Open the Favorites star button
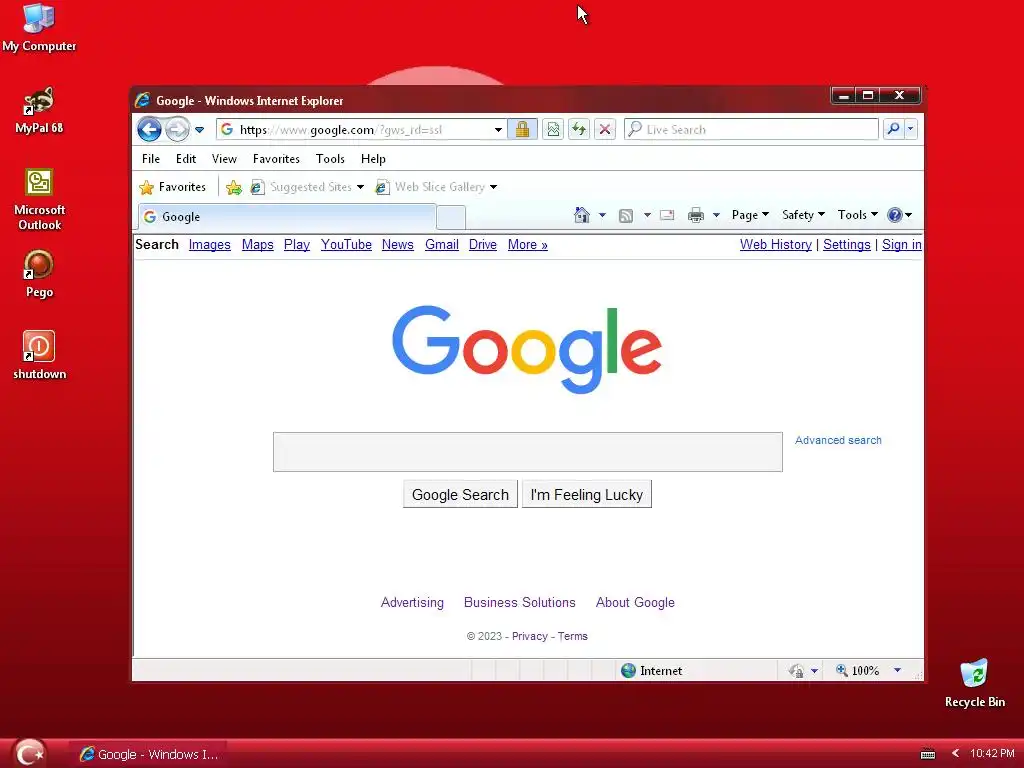This screenshot has width=1024, height=768. coord(172,187)
